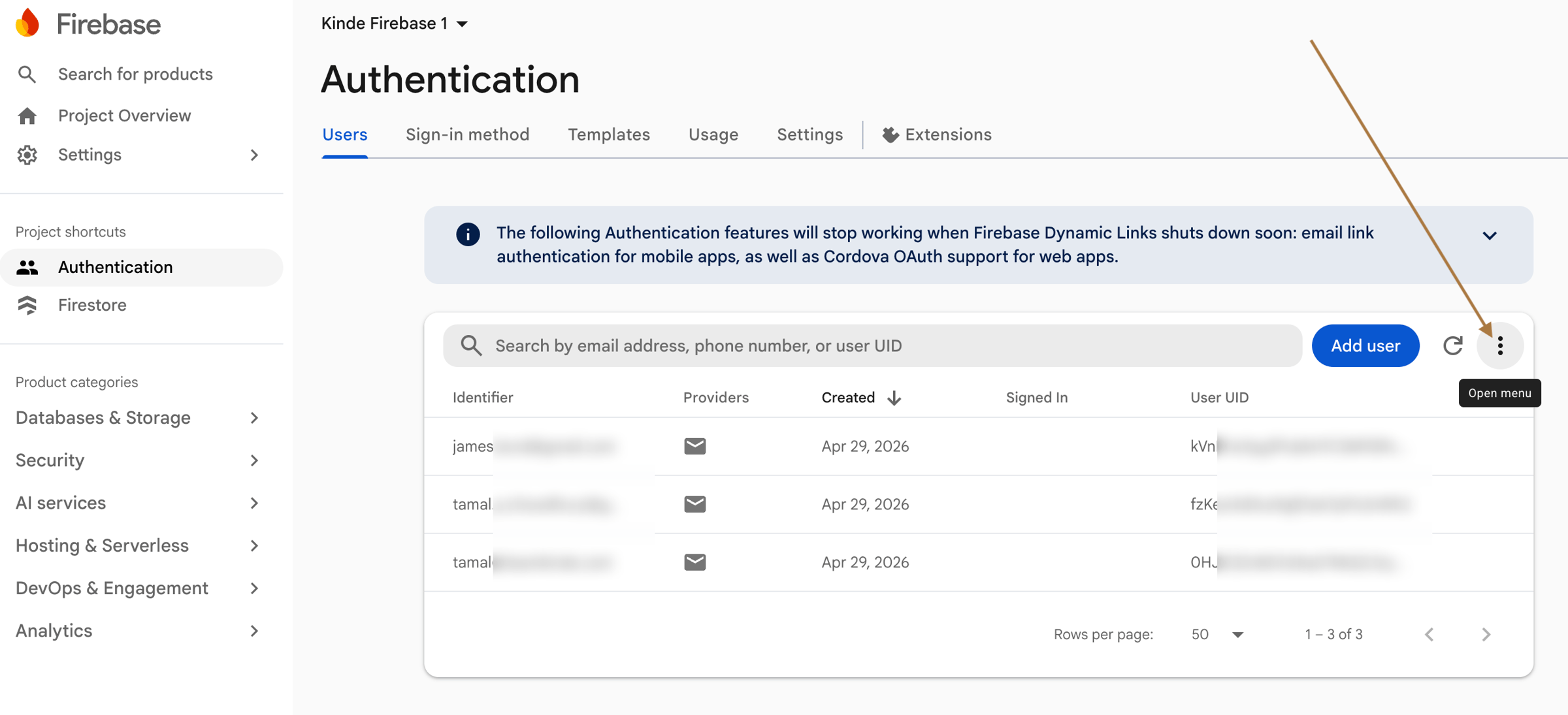
Task: Click the email provider icon for user 0HJ
Action: (694, 562)
